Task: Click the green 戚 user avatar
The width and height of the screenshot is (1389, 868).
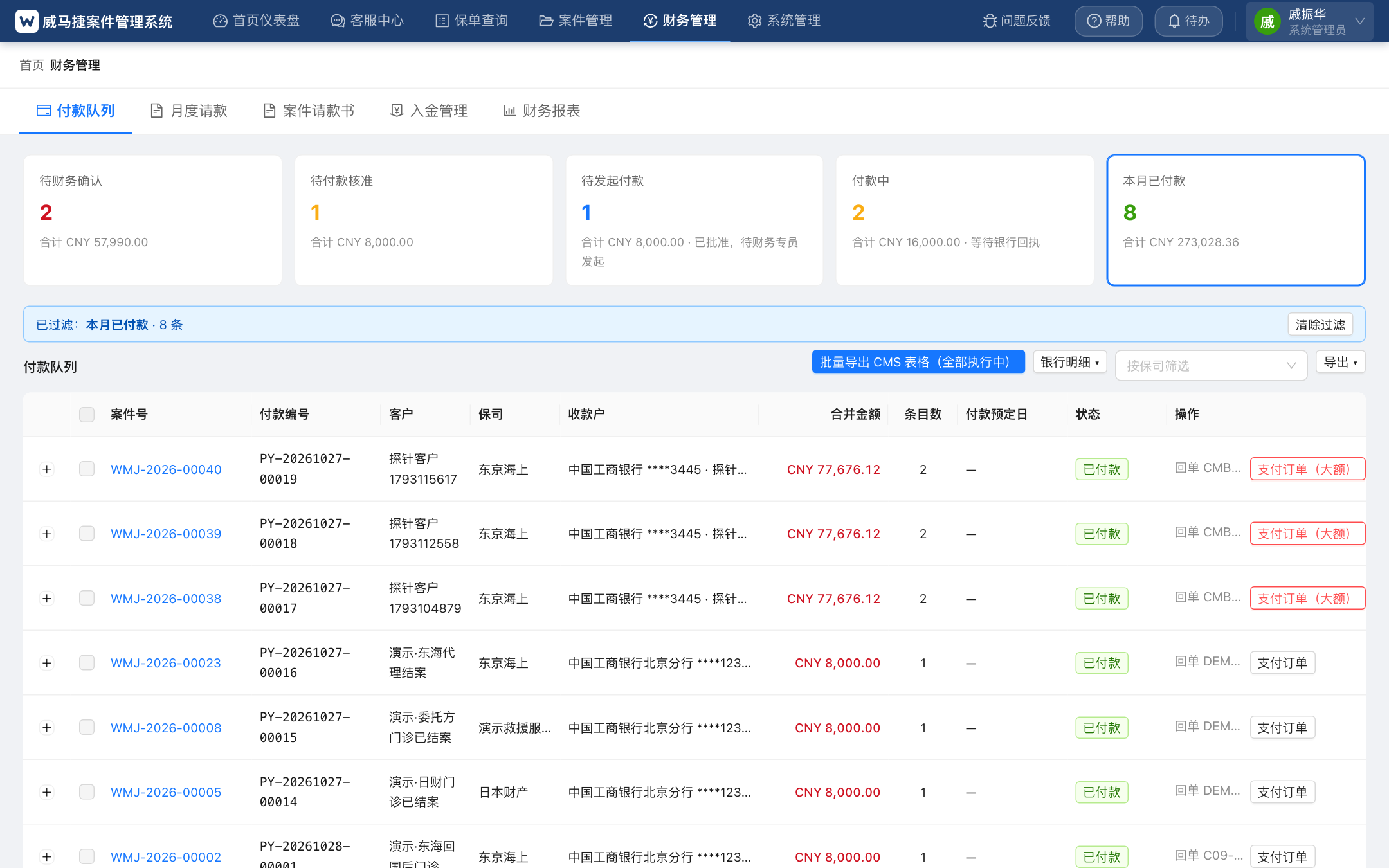Action: point(1267,22)
